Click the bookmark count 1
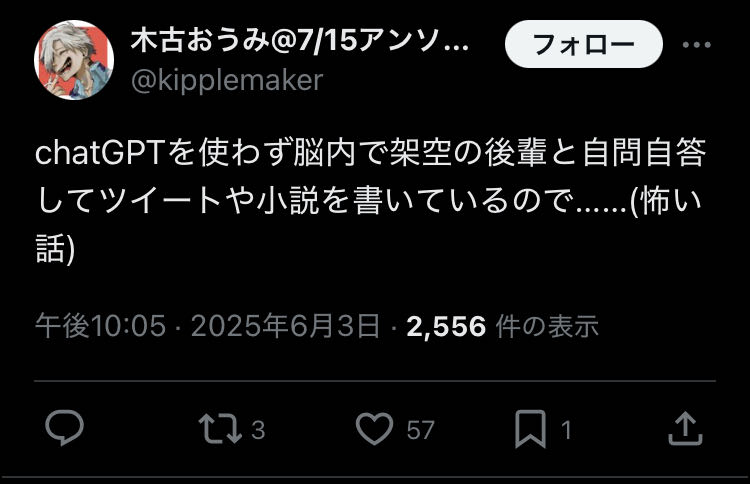Image resolution: width=750 pixels, height=484 pixels. click(566, 430)
